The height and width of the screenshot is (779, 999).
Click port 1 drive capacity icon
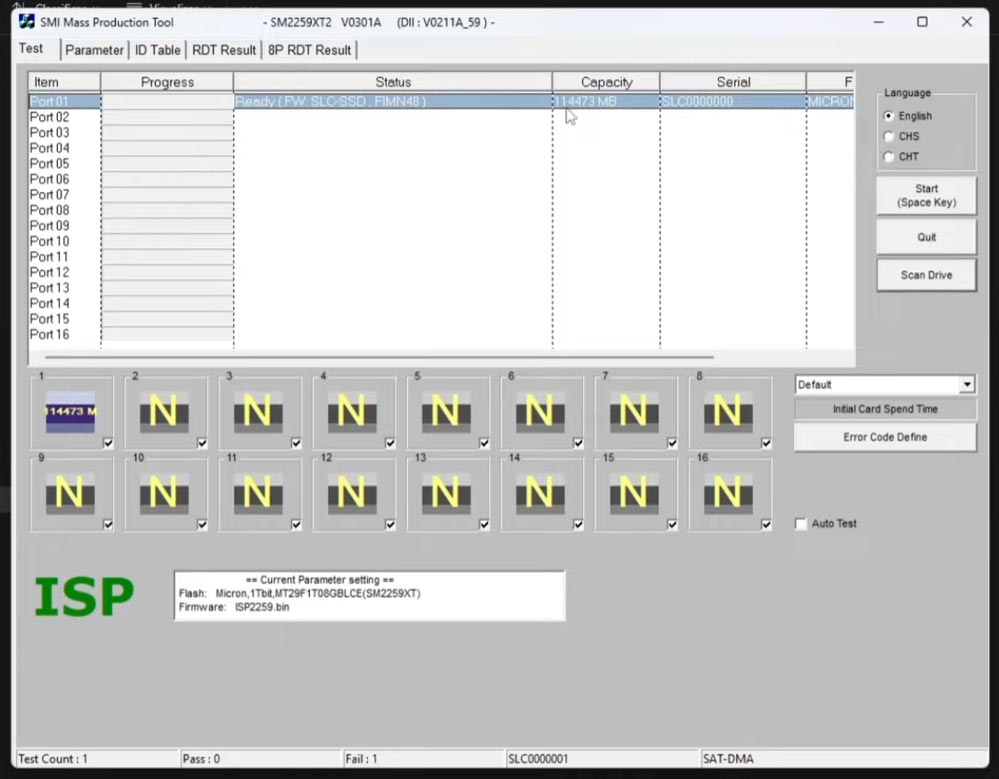[70, 412]
